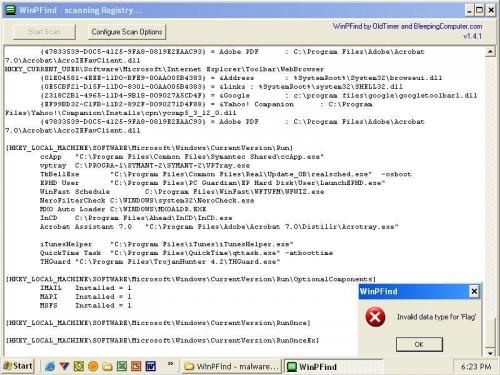Click the WinFast Schedule entry line

click(182, 192)
